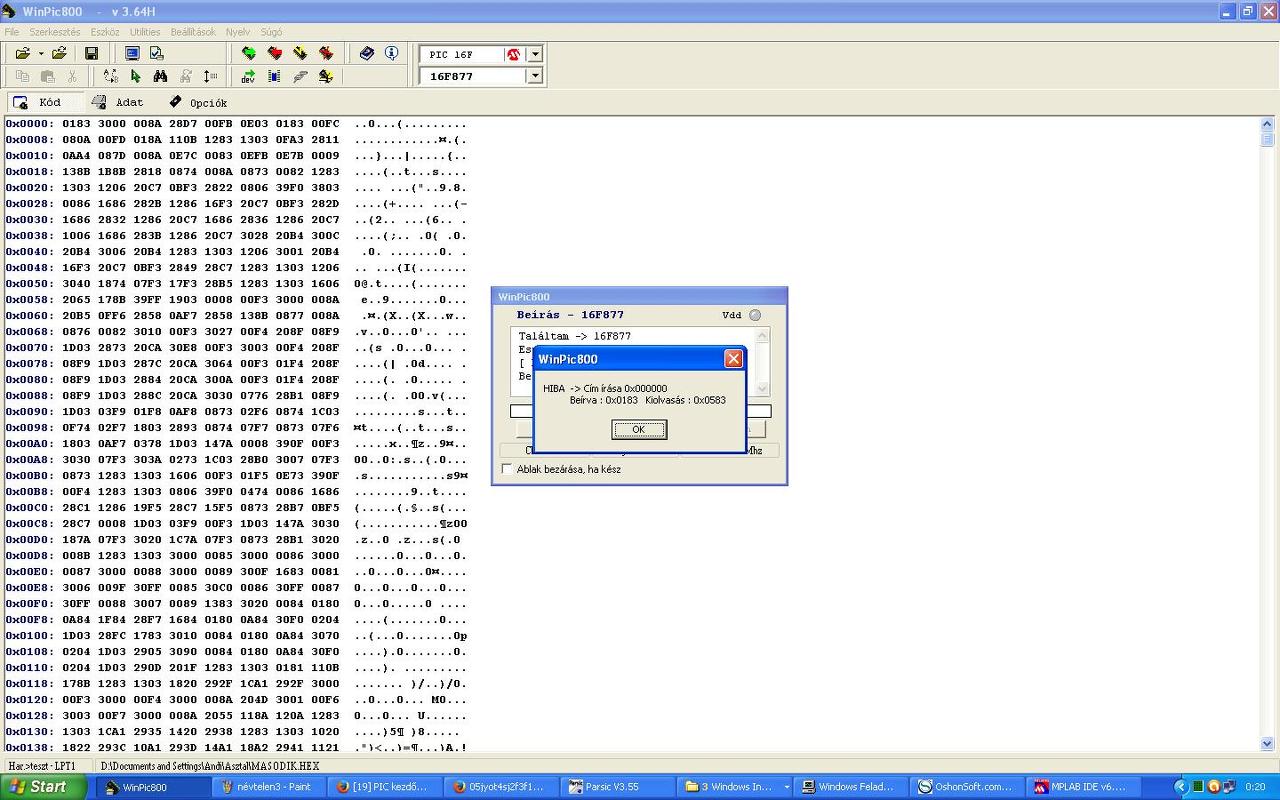The width and height of the screenshot is (1280, 800).
Task: Click the red chip program-all icon
Action: (x=274, y=53)
